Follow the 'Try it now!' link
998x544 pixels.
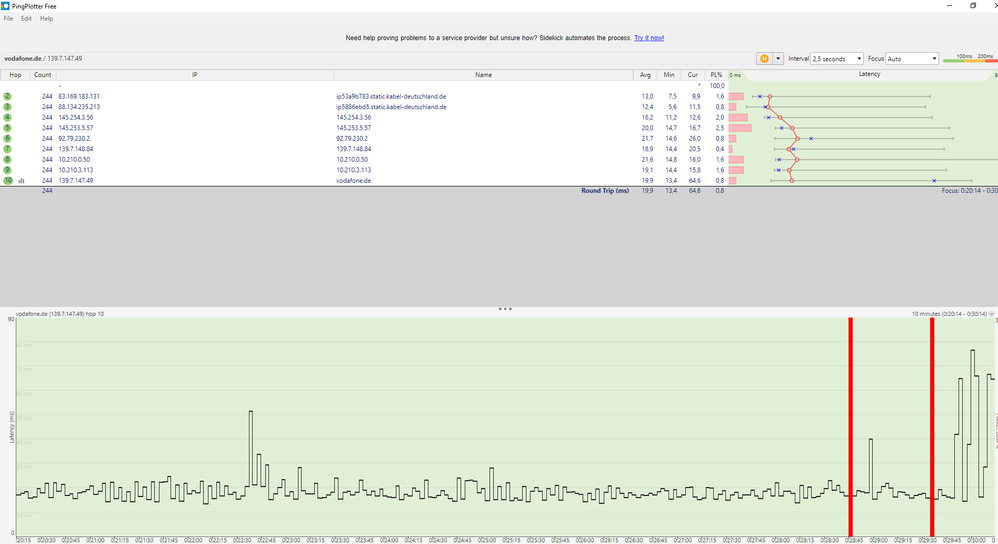pos(649,38)
